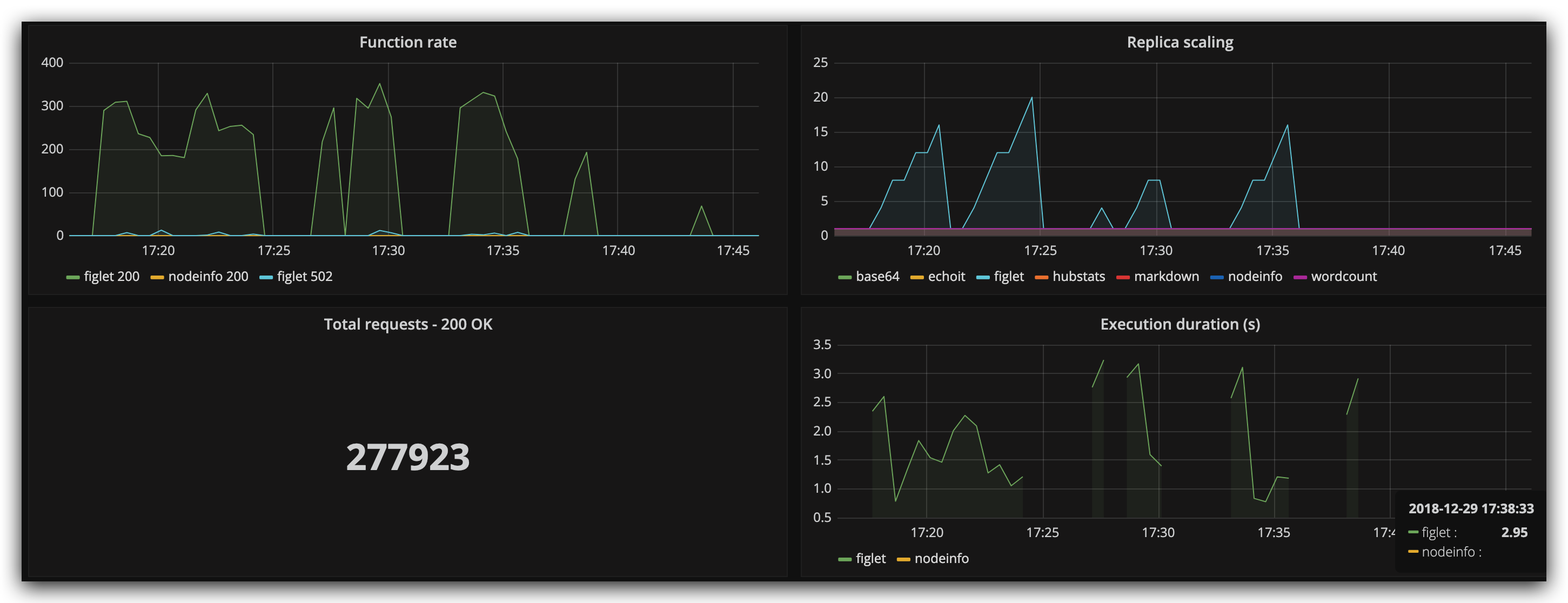Click the orange swatch beside hubstats
Viewport: 1568px width, 603px height.
tap(1042, 278)
